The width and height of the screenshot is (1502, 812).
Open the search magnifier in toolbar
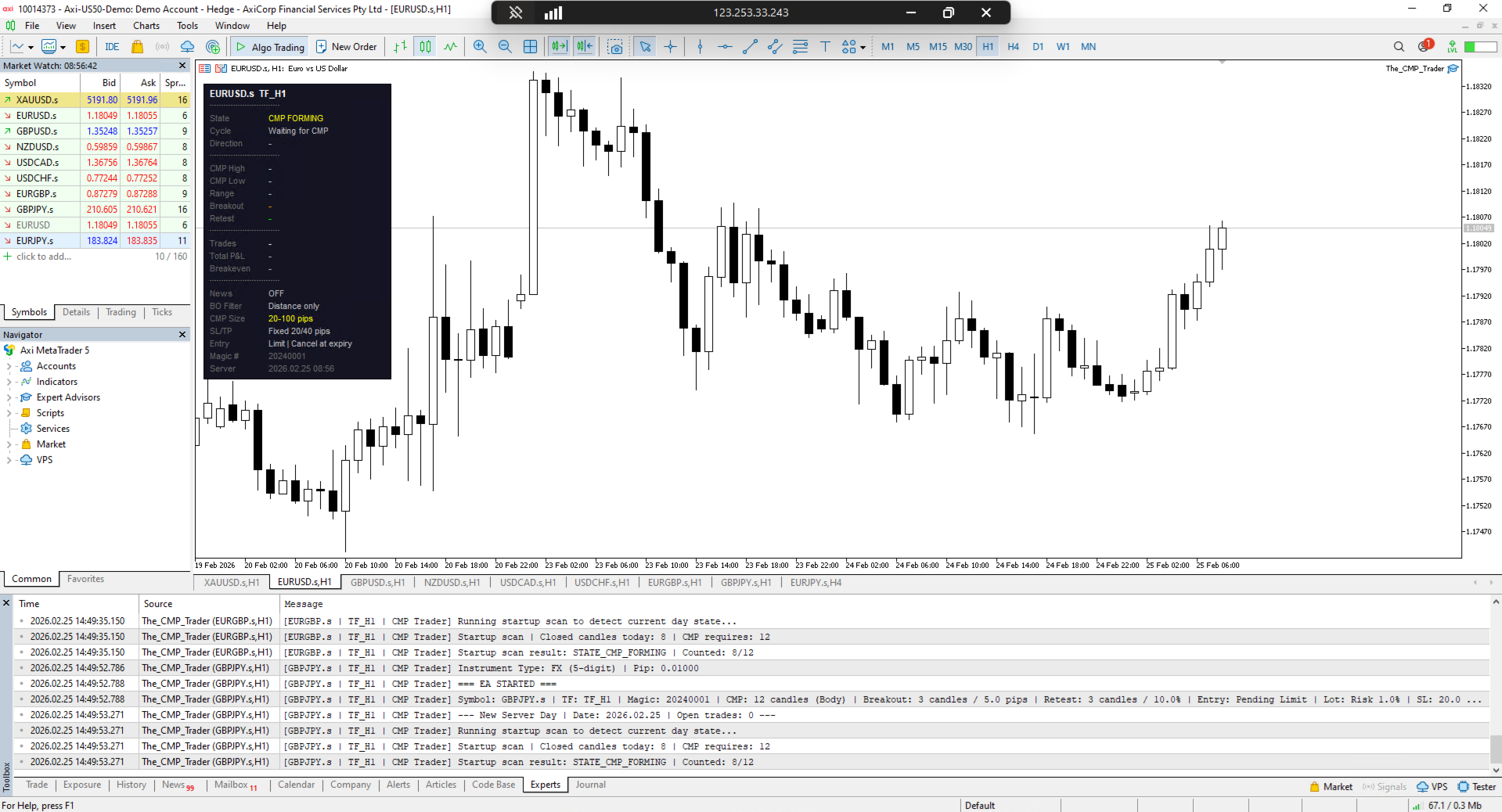[1399, 47]
